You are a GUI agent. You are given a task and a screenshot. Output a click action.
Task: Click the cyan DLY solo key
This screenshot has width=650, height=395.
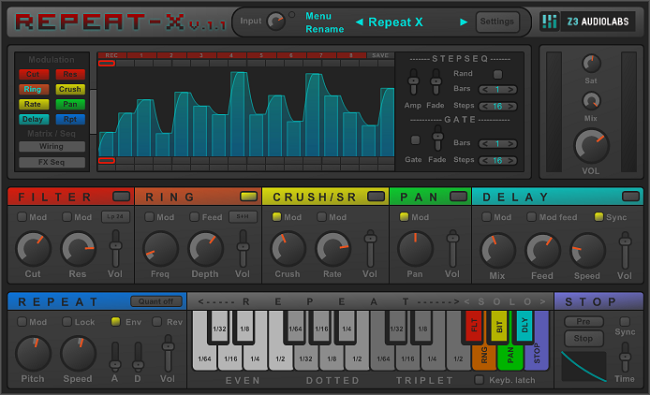click(x=524, y=326)
